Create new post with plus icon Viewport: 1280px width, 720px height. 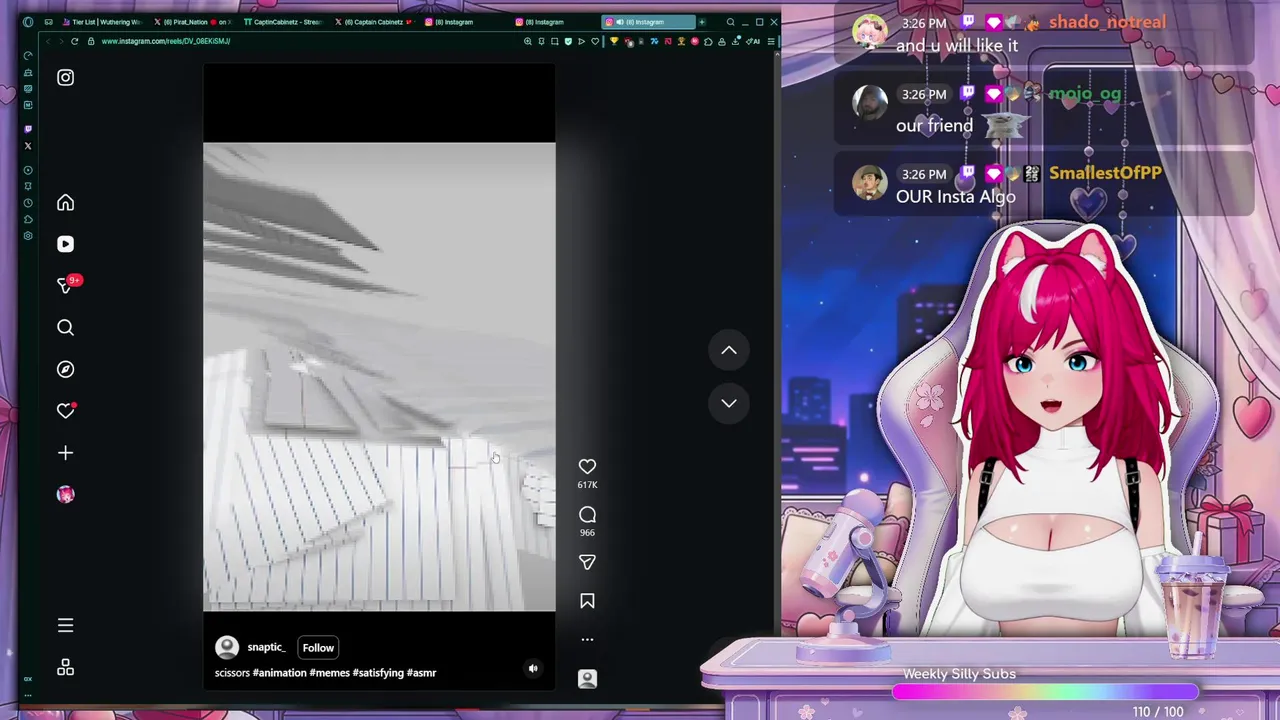pos(65,453)
